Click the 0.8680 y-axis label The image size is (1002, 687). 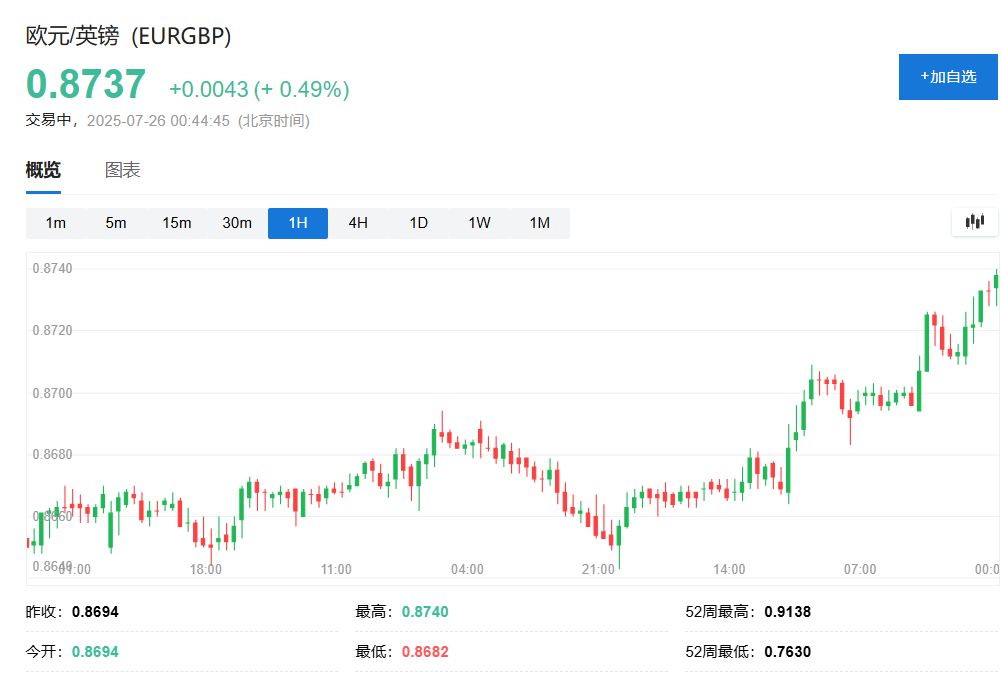pos(52,454)
